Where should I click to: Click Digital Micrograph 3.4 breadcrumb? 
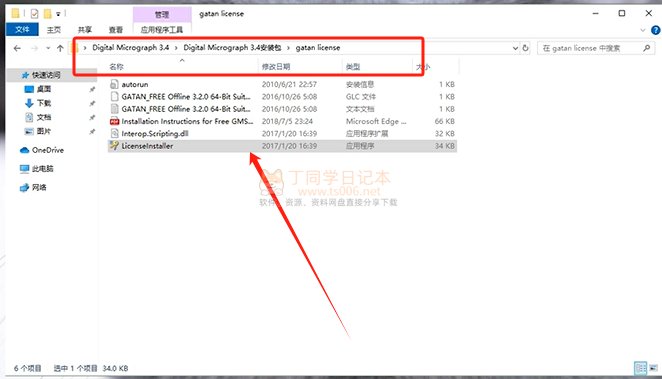tap(130, 48)
